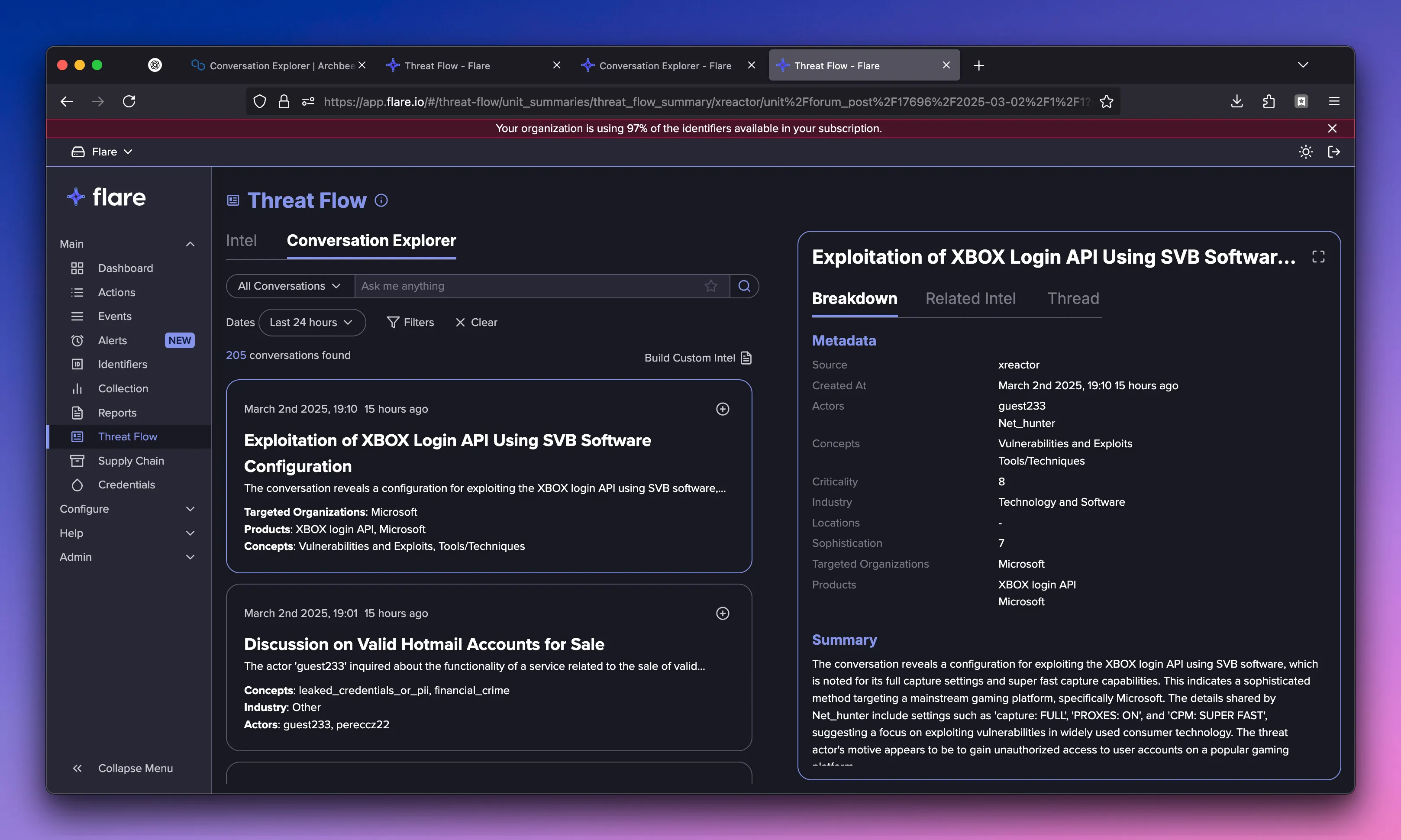Open the All Conversations dropdown
This screenshot has height=840, width=1401.
(290, 286)
